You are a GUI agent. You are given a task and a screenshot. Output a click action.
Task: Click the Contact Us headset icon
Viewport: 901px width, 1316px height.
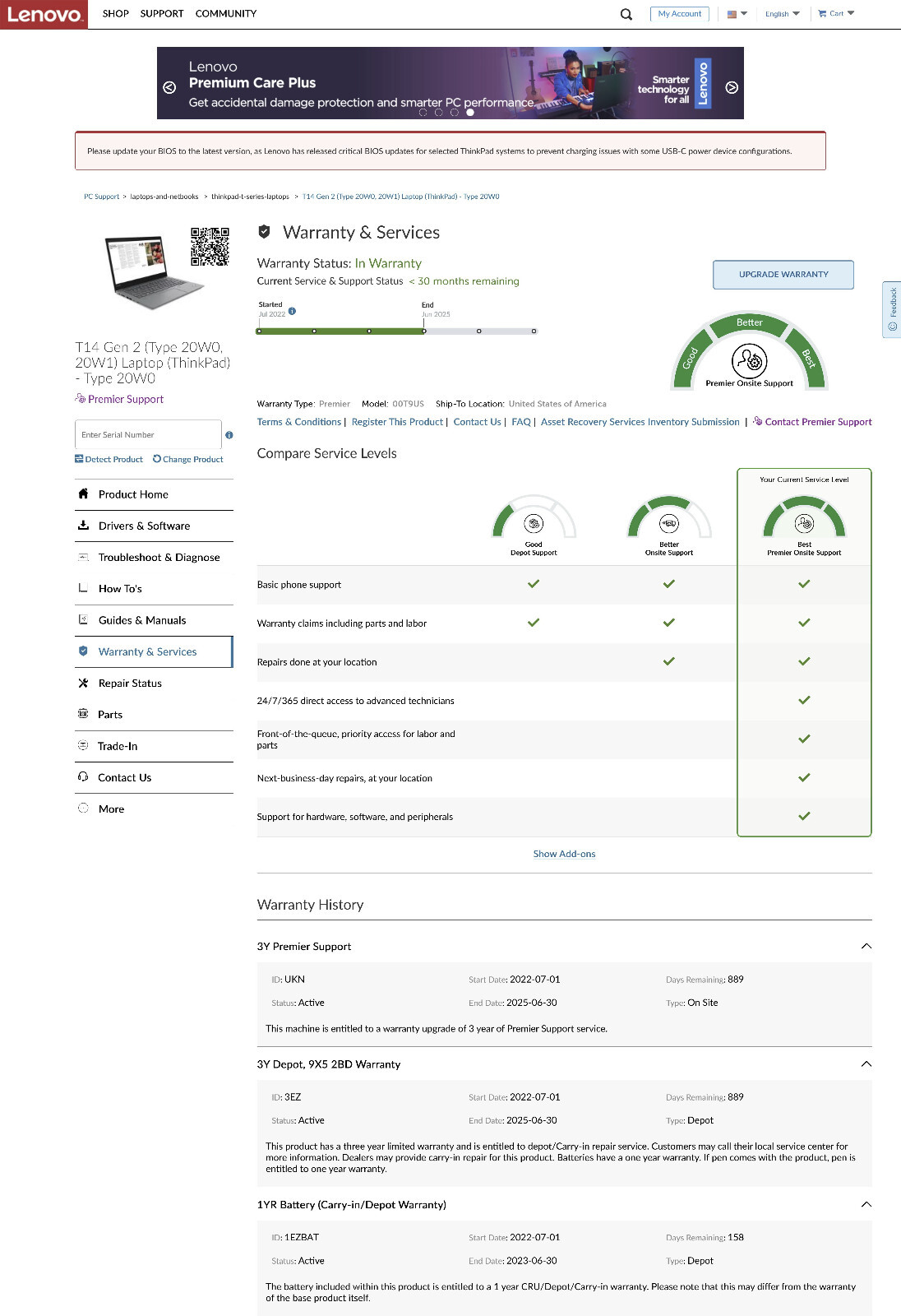83,776
